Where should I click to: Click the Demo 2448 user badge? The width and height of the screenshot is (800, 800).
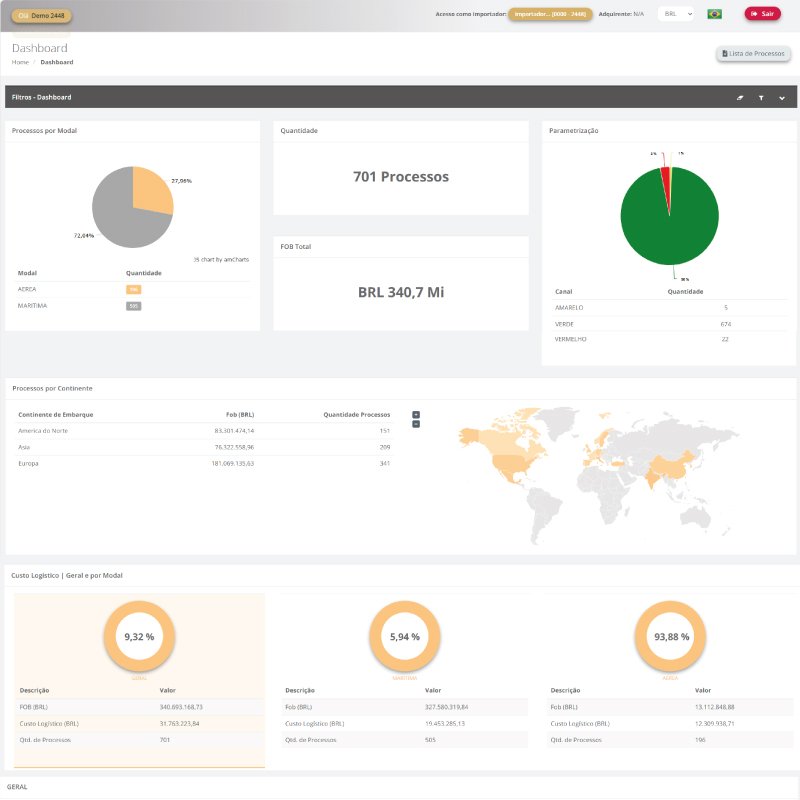[41, 16]
